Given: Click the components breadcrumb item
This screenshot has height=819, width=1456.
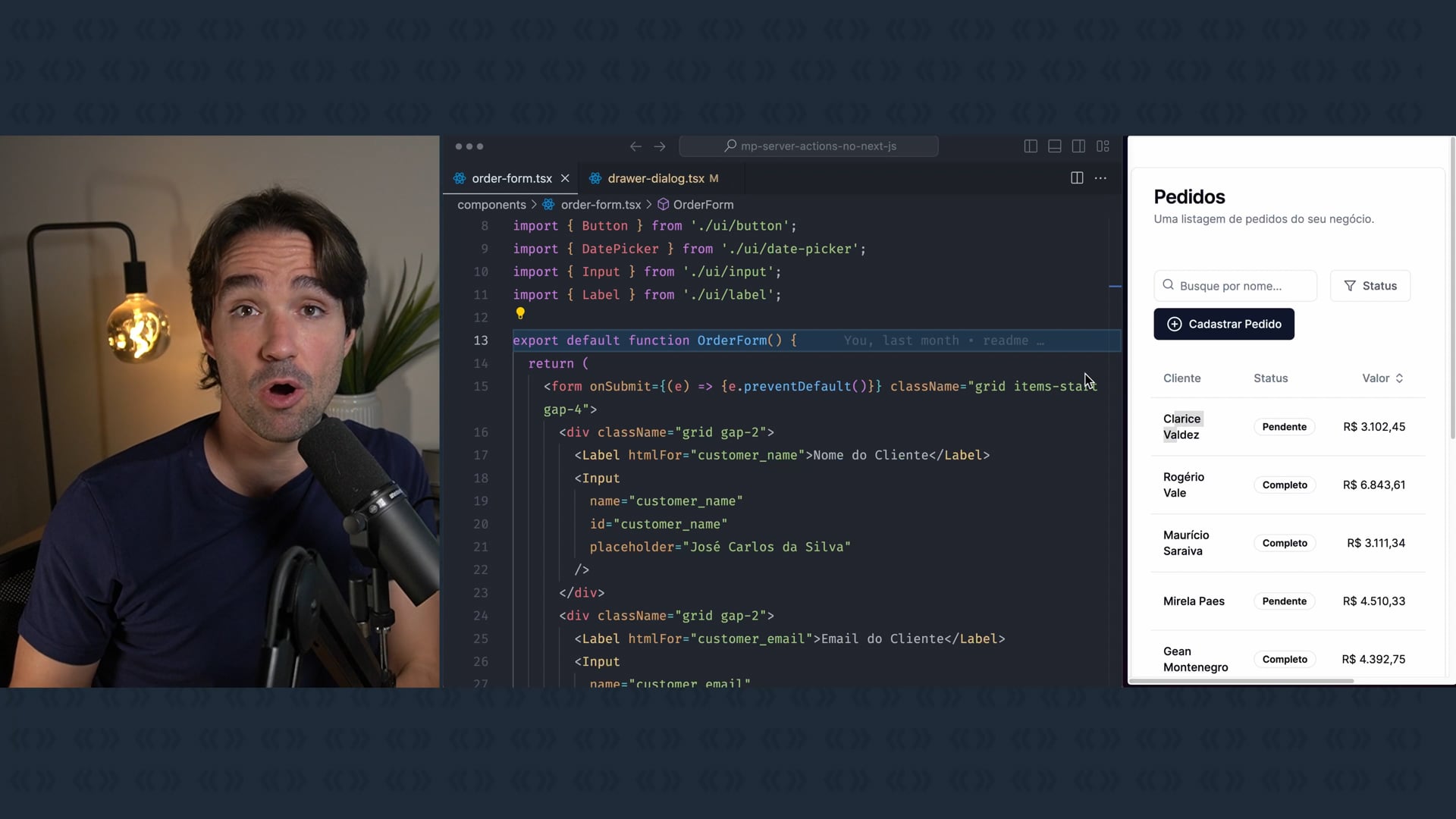Looking at the screenshot, I should [x=491, y=205].
